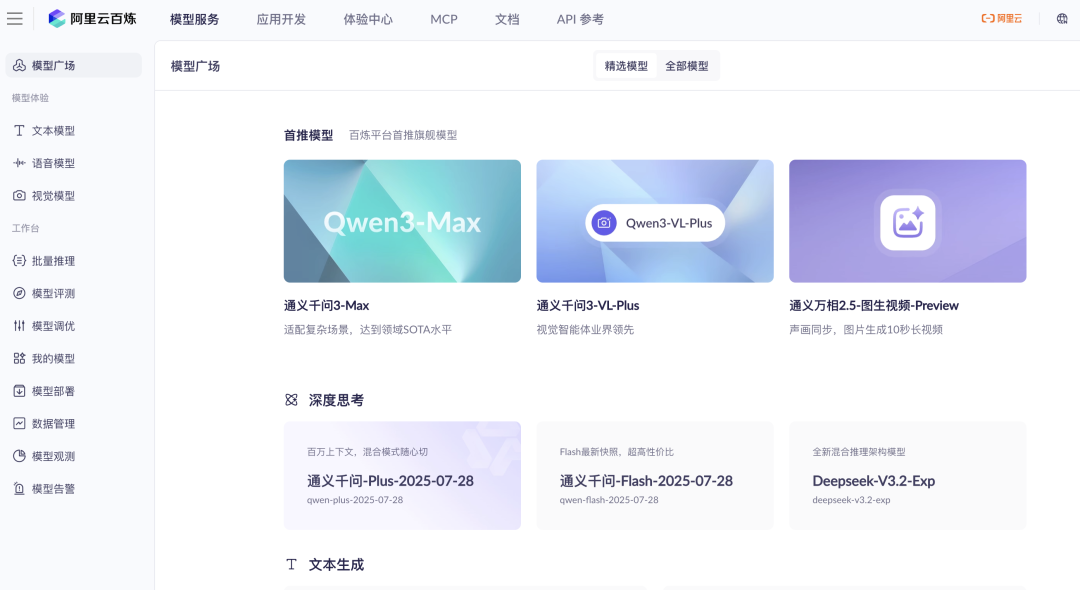Open 体验中心 top menu

pos(368,19)
